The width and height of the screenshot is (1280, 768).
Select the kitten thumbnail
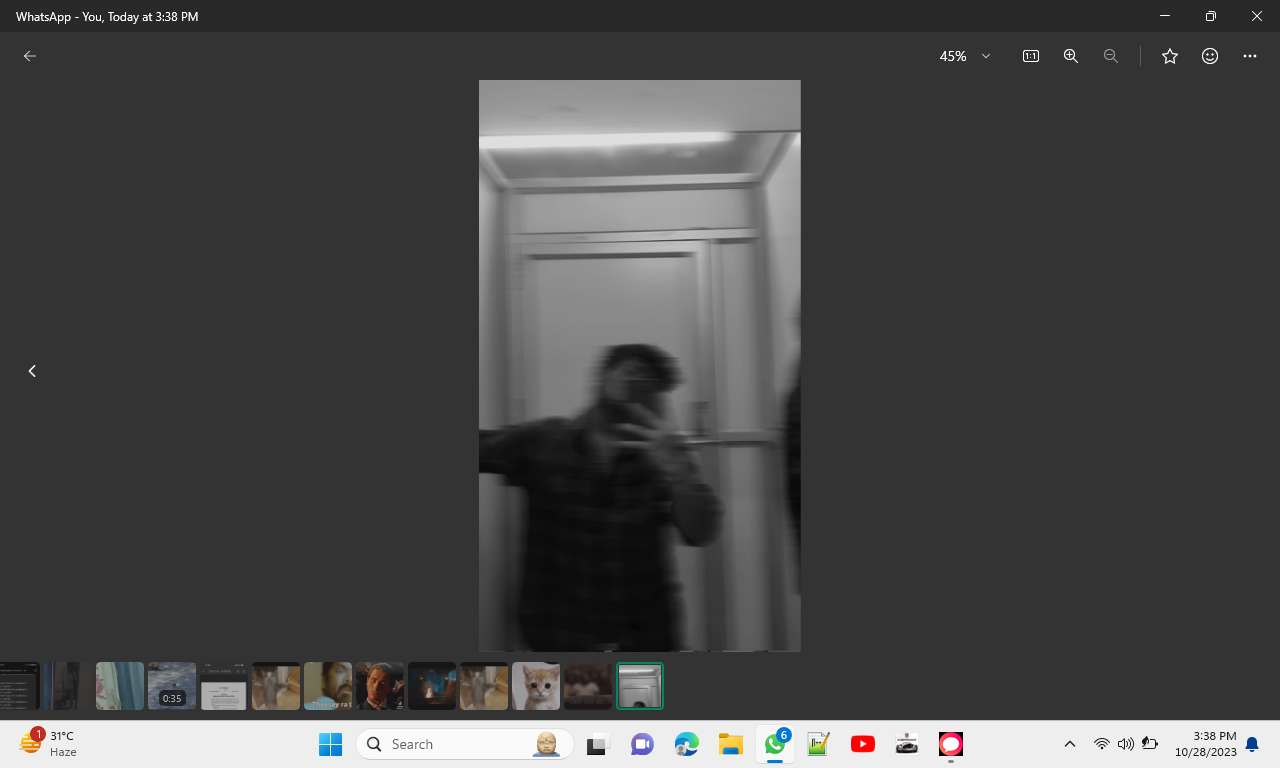click(x=536, y=686)
